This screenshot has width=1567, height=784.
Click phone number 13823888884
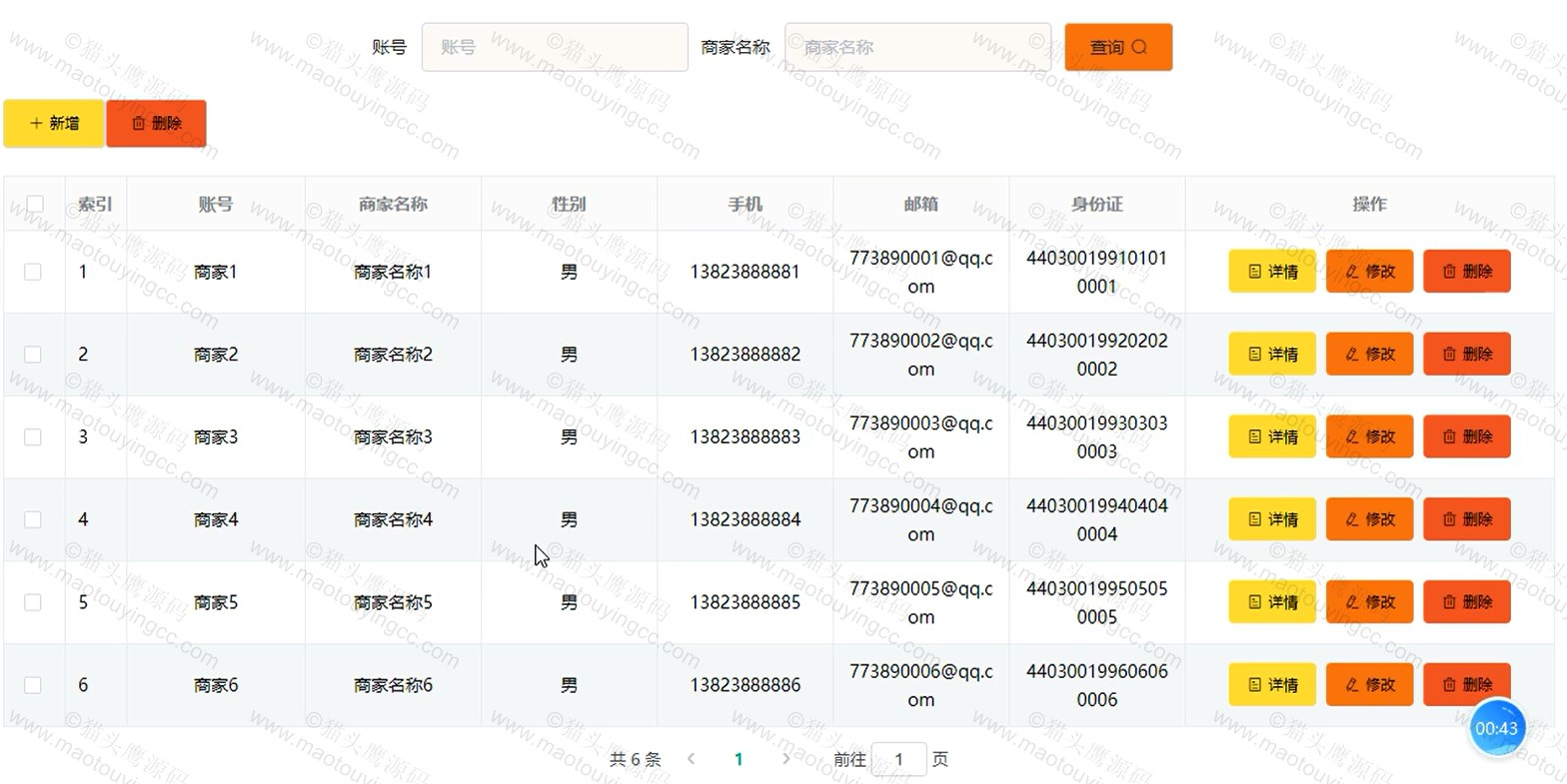click(x=745, y=519)
